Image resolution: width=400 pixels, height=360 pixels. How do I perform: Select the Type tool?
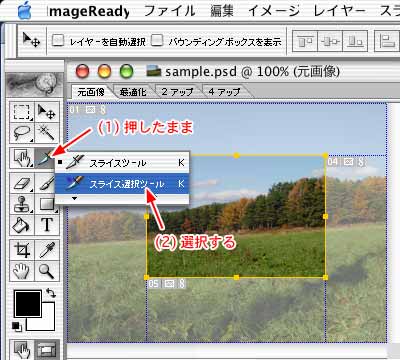pyautogui.click(x=47, y=225)
